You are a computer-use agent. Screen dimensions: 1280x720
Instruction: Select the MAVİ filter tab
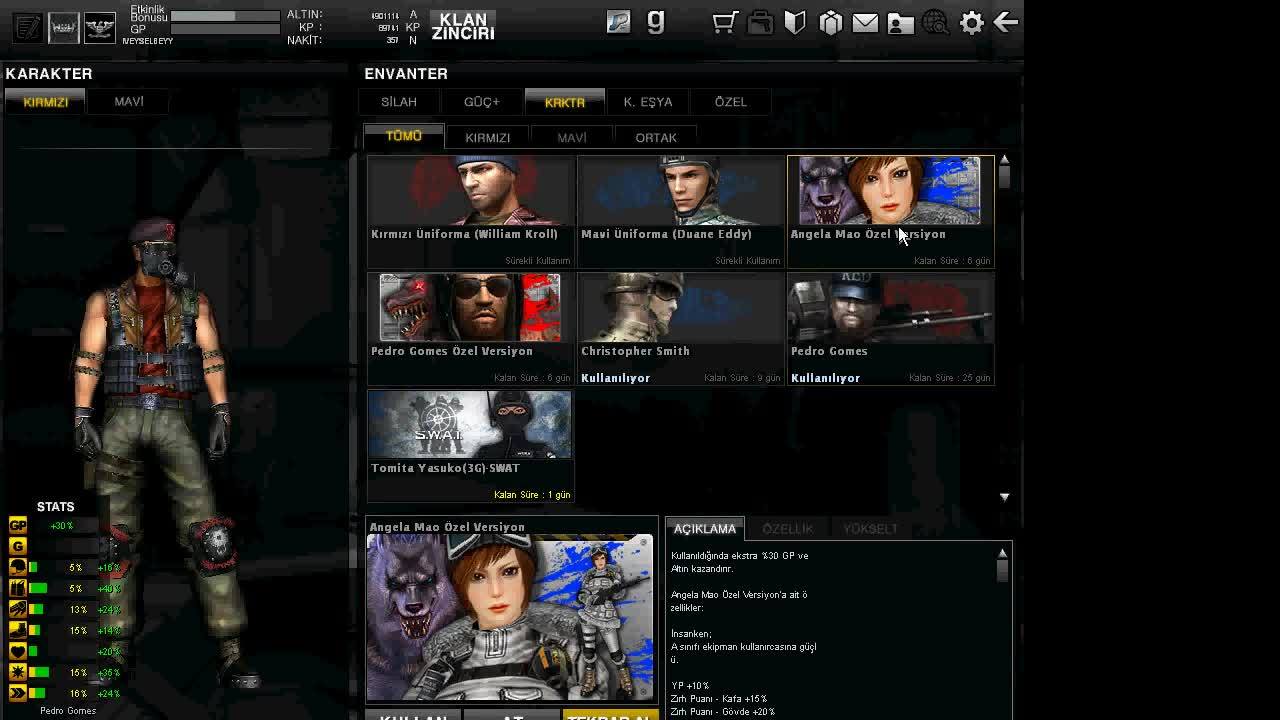pos(572,137)
